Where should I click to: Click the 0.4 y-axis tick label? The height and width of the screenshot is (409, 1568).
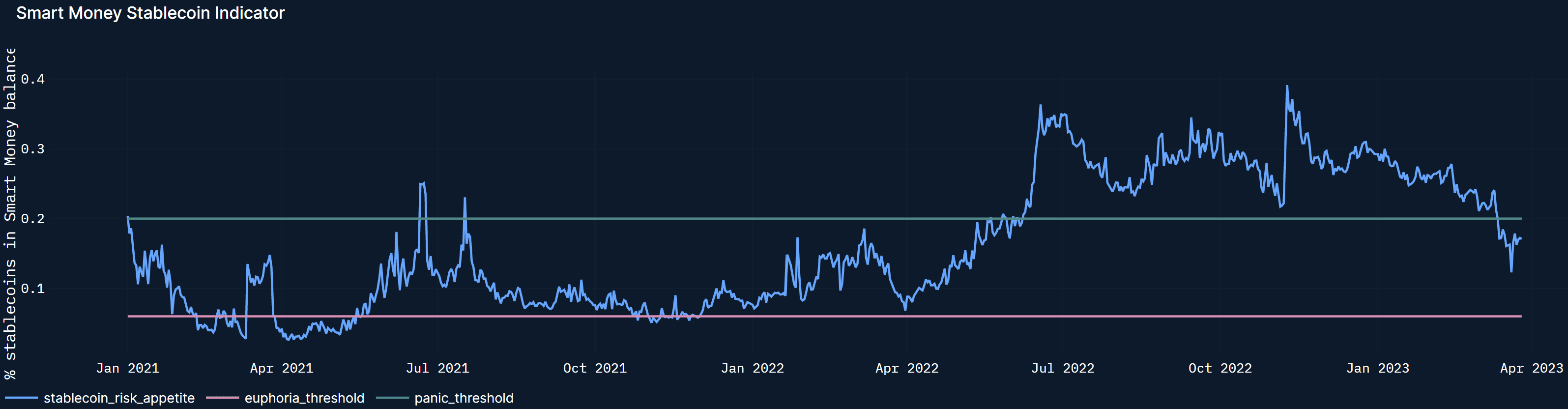pos(33,79)
